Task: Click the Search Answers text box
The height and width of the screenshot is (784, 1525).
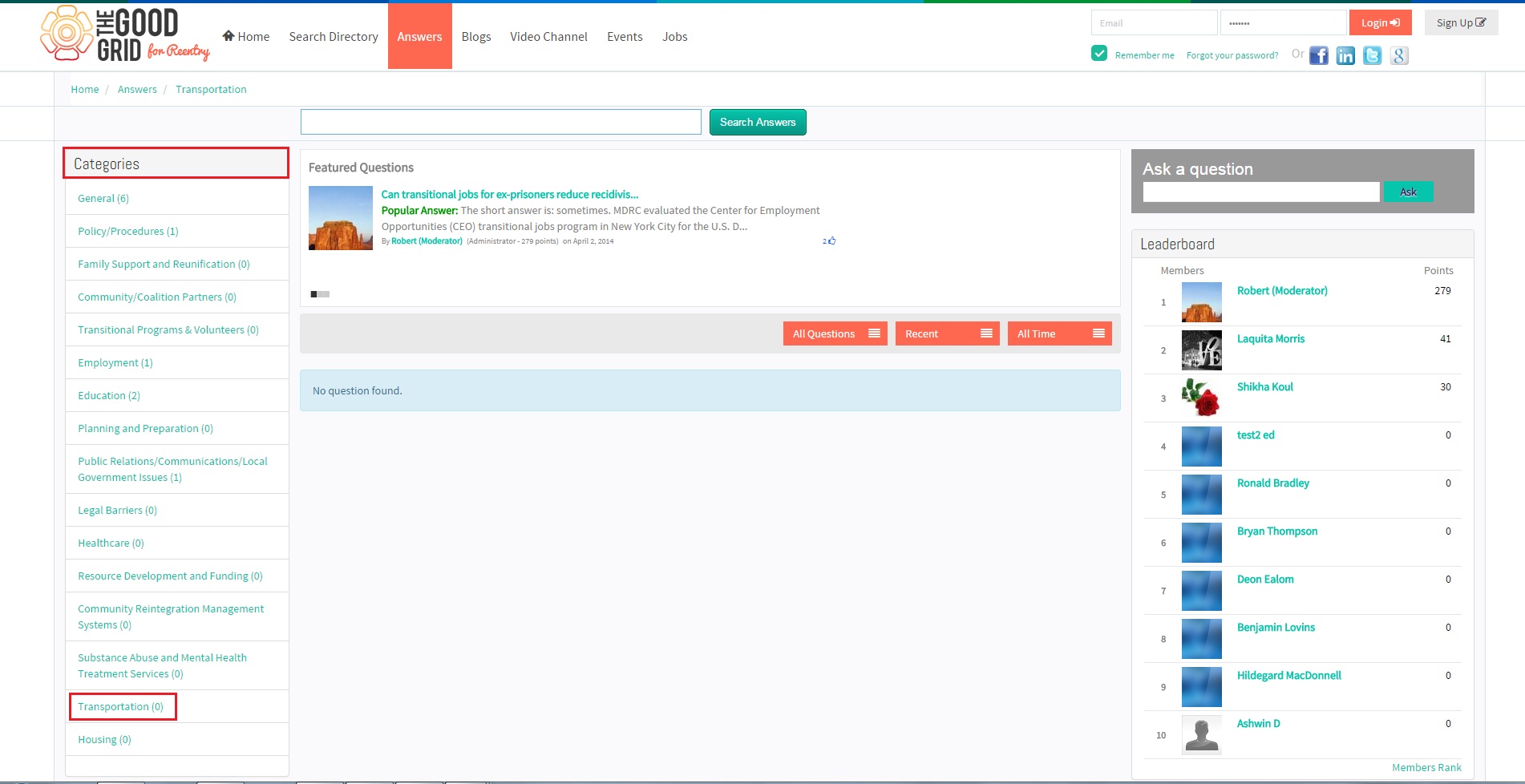Action: click(x=501, y=122)
